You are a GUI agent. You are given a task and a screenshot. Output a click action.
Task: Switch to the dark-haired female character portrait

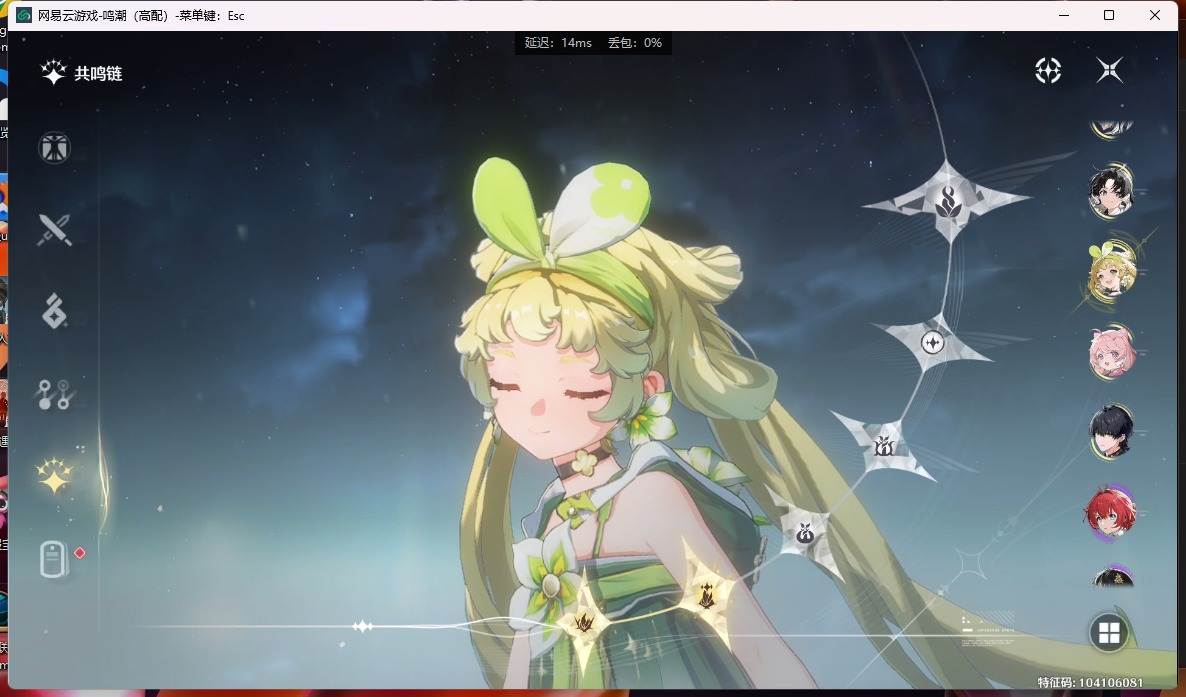point(1110,191)
